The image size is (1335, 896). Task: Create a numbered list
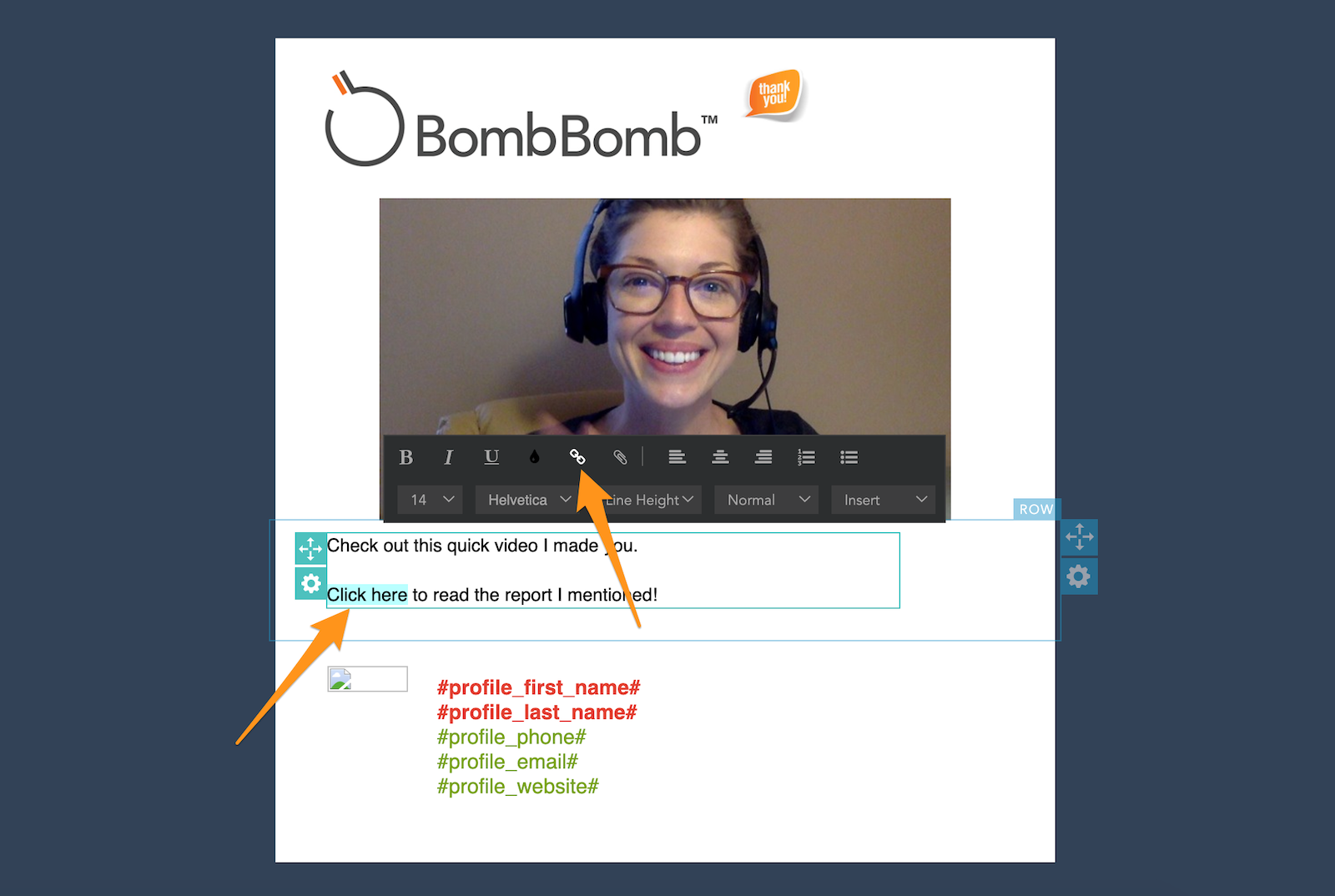pyautogui.click(x=806, y=457)
